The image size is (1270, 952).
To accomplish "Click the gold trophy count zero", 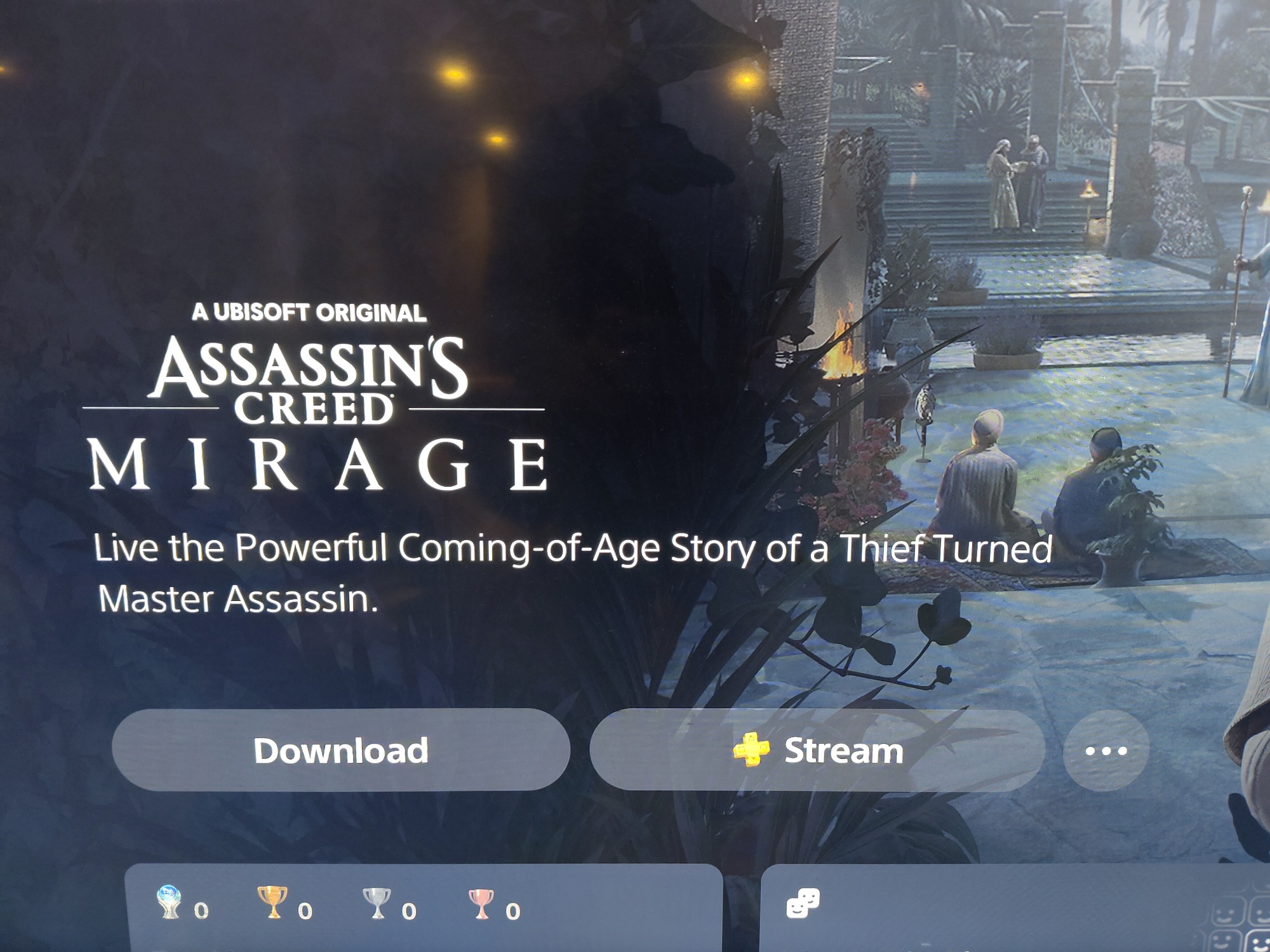I will (305, 912).
